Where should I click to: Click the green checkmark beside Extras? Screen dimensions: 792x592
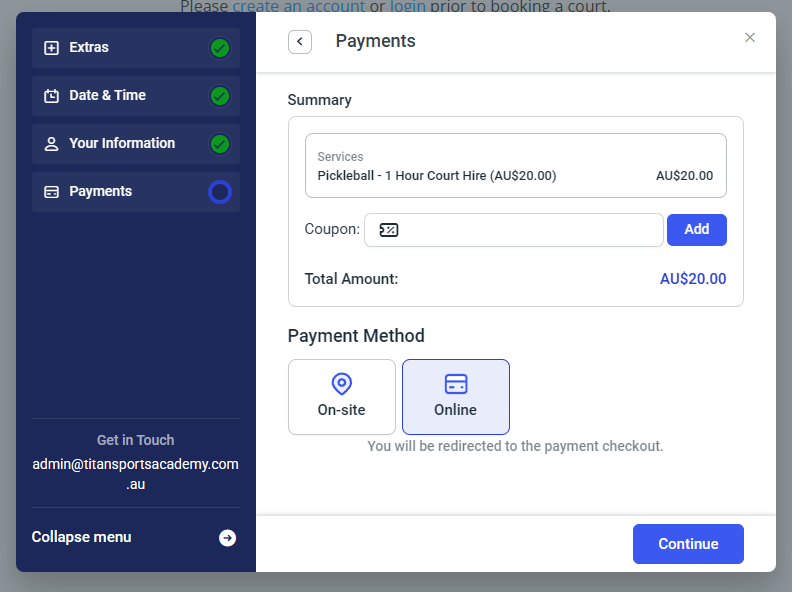[x=220, y=48]
